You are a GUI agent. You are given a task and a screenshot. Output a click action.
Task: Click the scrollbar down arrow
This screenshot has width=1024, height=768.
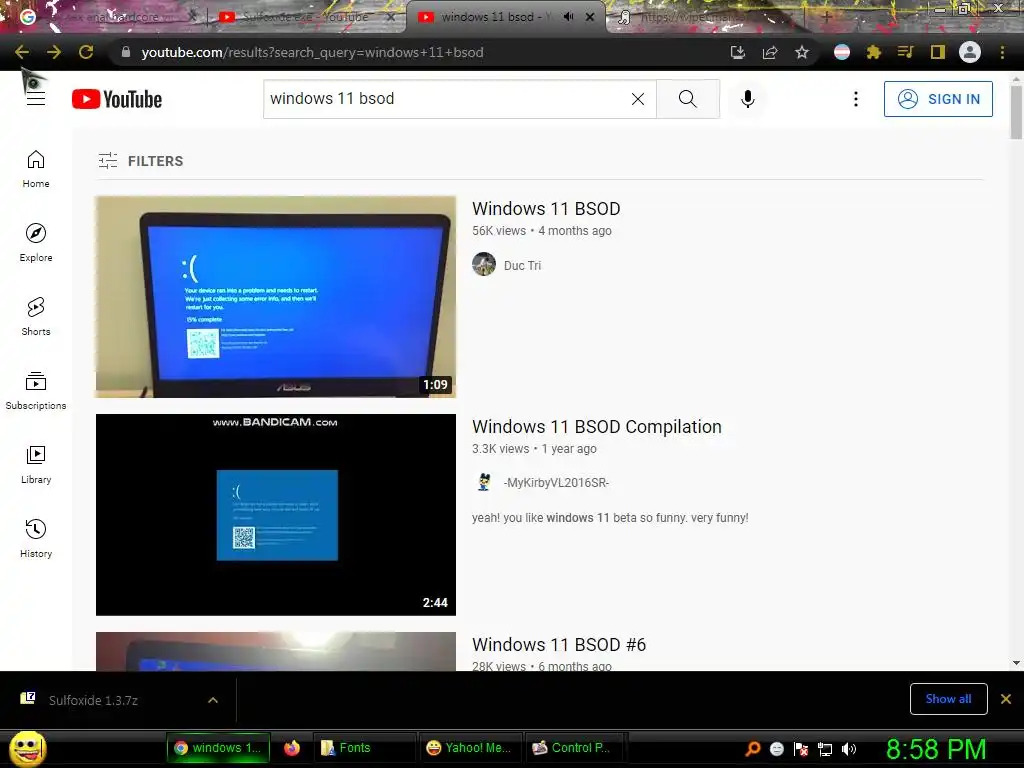(1016, 663)
